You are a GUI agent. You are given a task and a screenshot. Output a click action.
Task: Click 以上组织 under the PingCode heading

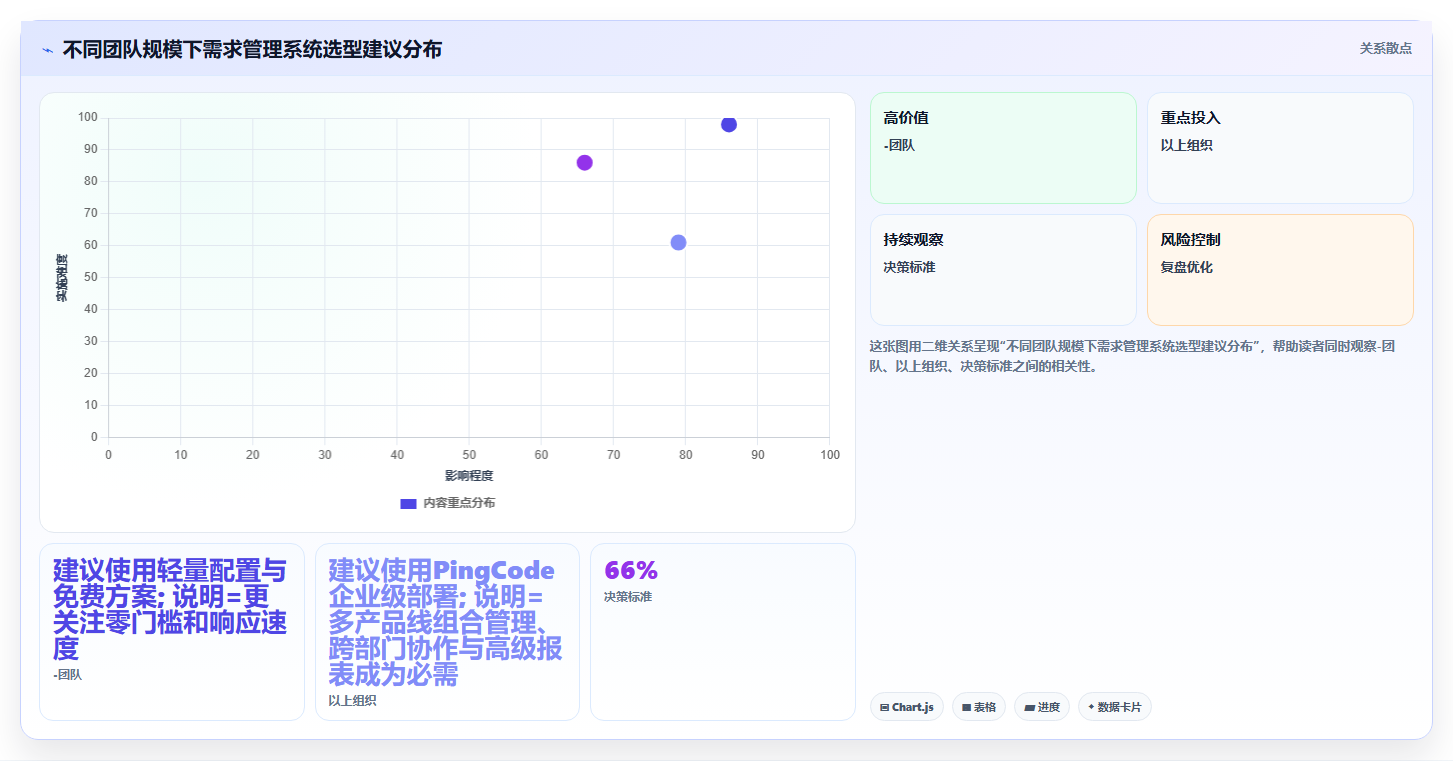point(352,701)
